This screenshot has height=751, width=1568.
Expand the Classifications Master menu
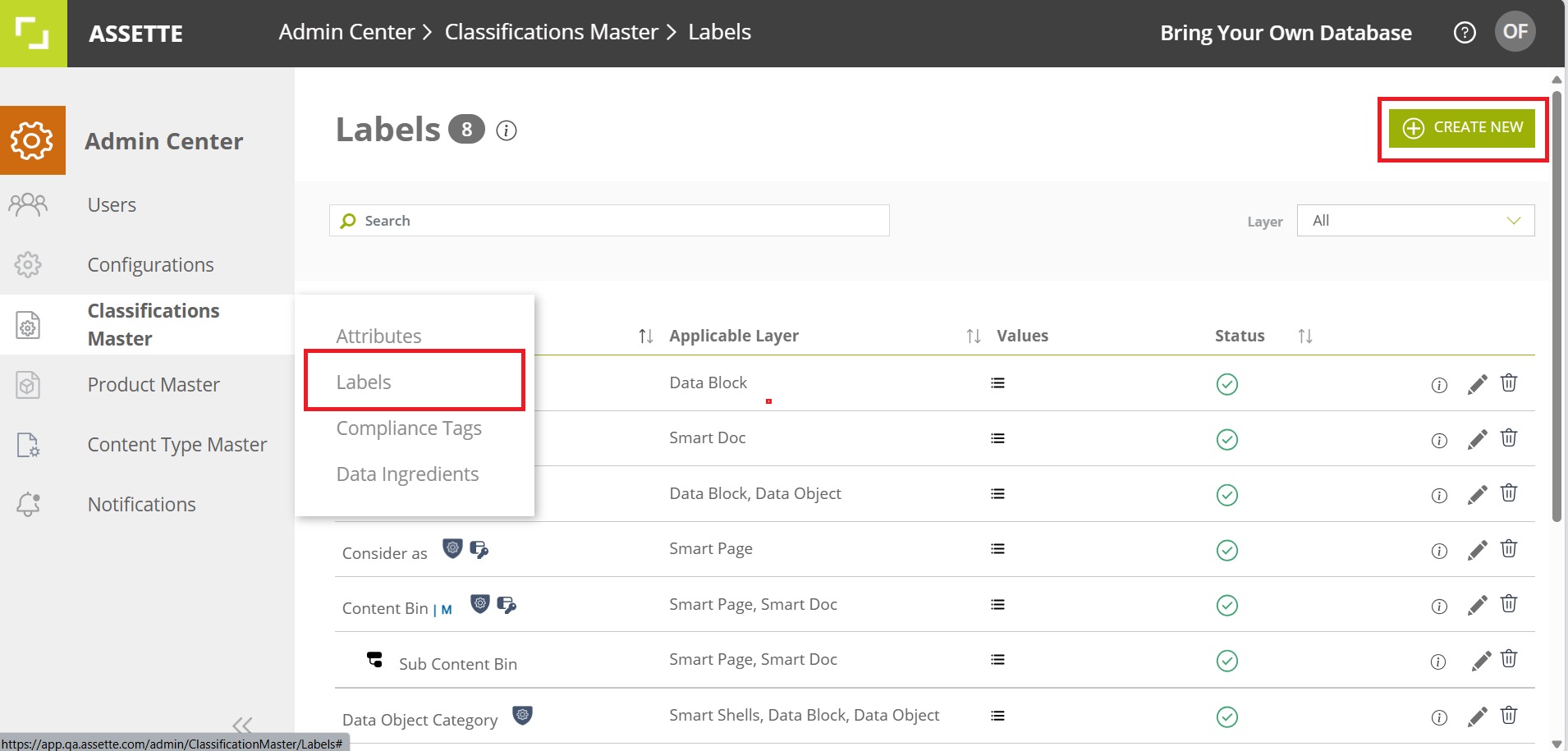click(x=153, y=324)
